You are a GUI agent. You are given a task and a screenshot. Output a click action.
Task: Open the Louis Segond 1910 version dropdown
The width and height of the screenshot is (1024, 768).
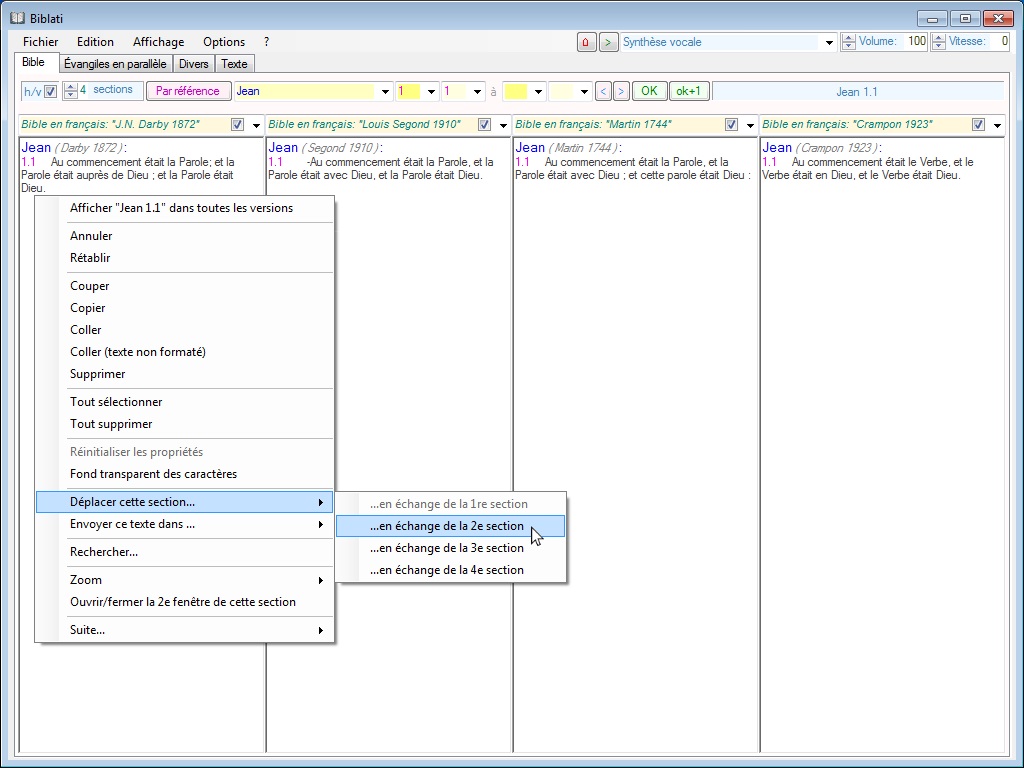503,126
